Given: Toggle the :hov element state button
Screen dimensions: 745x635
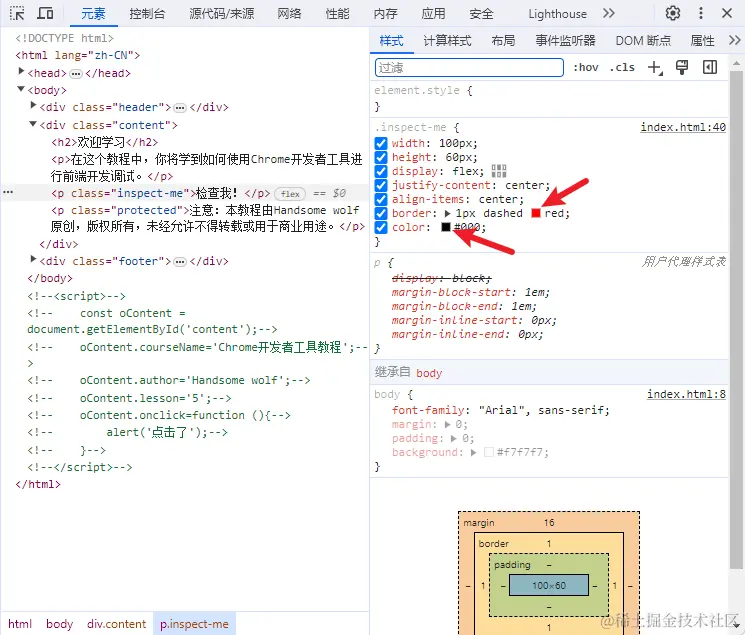Looking at the screenshot, I should pos(585,67).
